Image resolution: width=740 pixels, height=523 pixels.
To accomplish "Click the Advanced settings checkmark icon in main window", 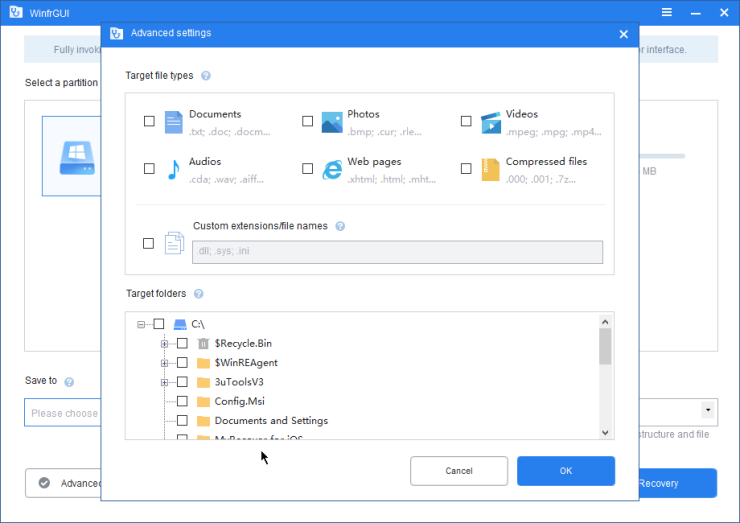I will pos(44,483).
